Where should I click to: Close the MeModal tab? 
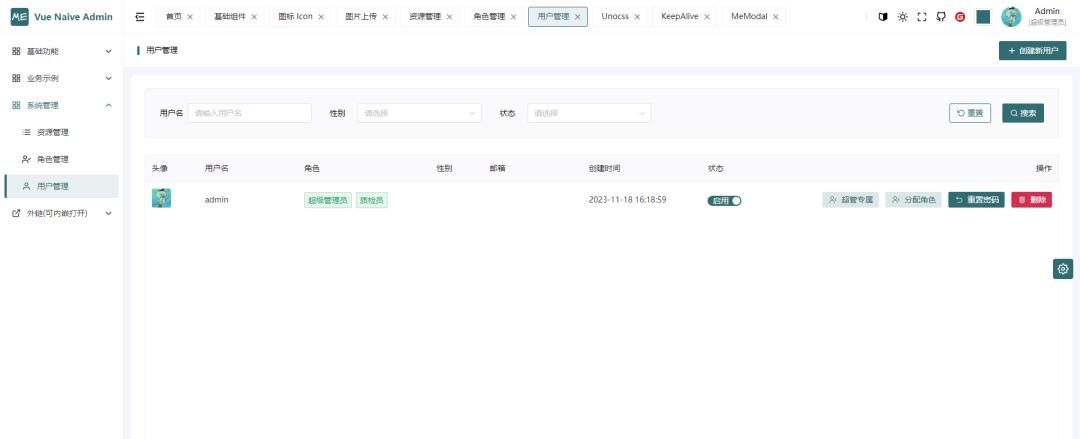pos(776,17)
